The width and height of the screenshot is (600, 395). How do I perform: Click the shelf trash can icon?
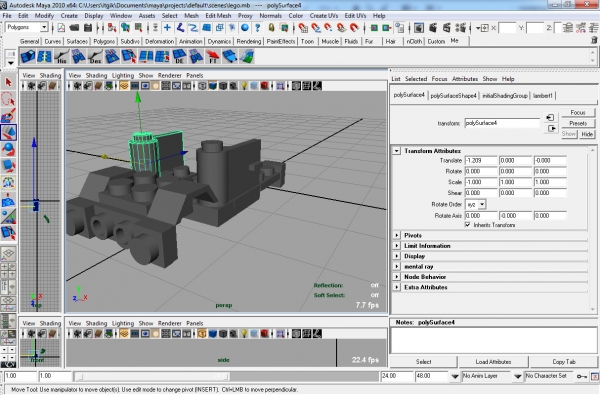594,40
